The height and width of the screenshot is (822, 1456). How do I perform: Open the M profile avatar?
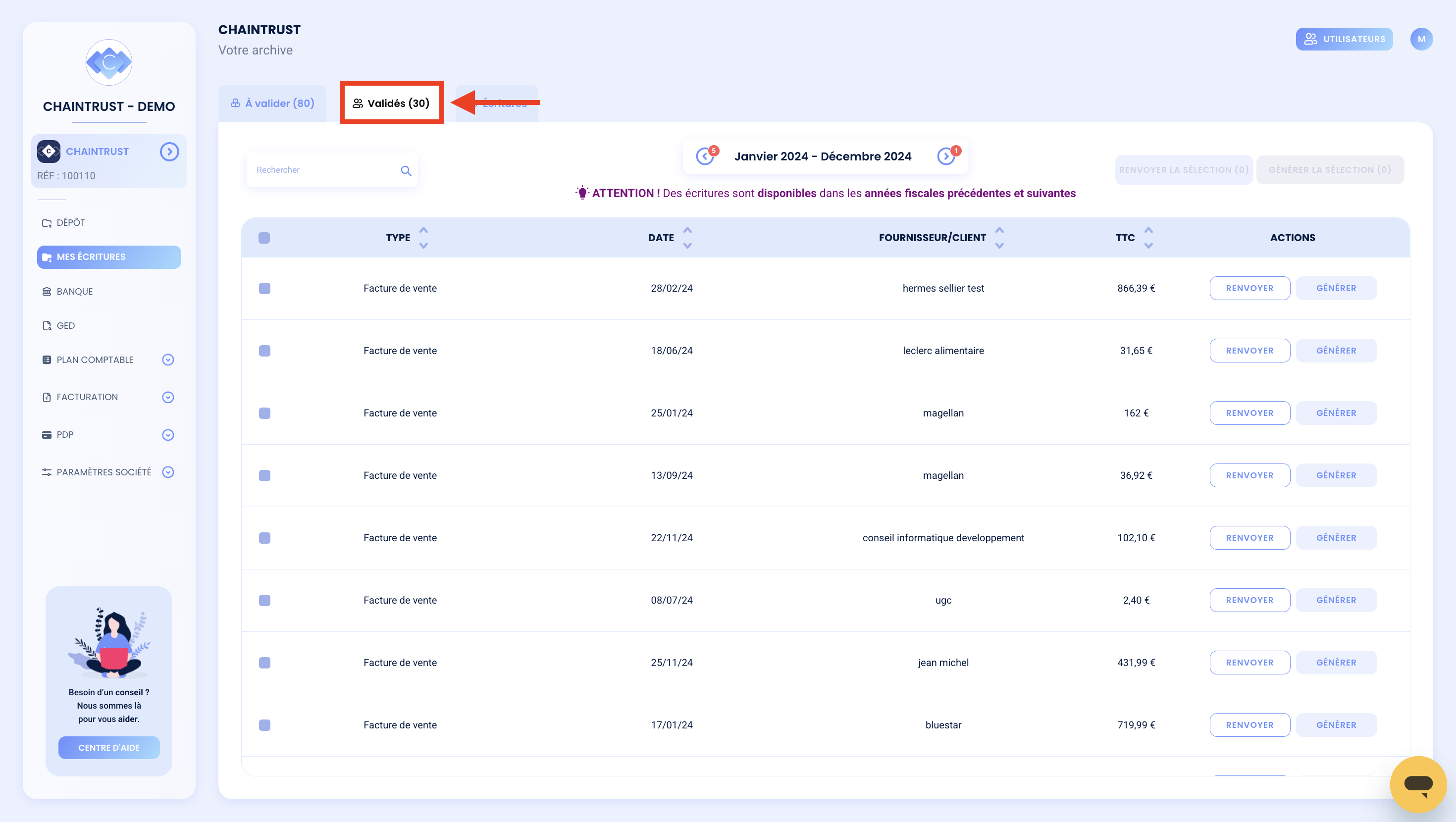(1421, 39)
